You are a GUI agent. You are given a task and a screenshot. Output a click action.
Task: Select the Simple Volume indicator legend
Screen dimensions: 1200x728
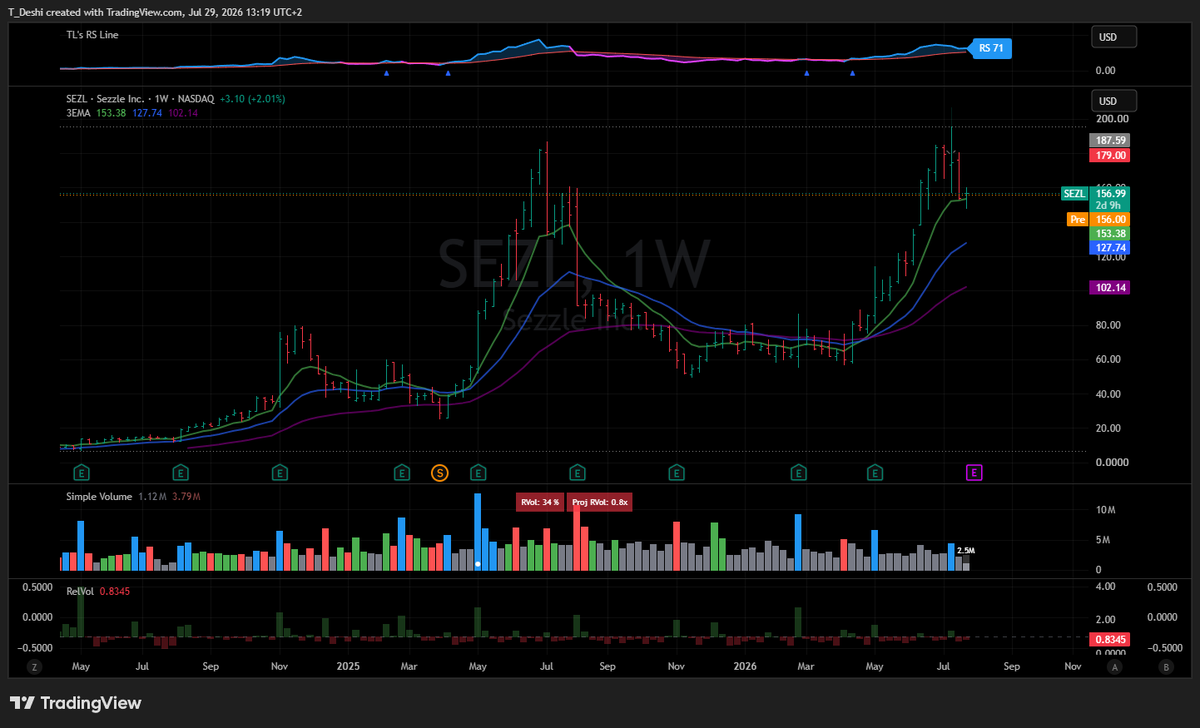(x=99, y=496)
